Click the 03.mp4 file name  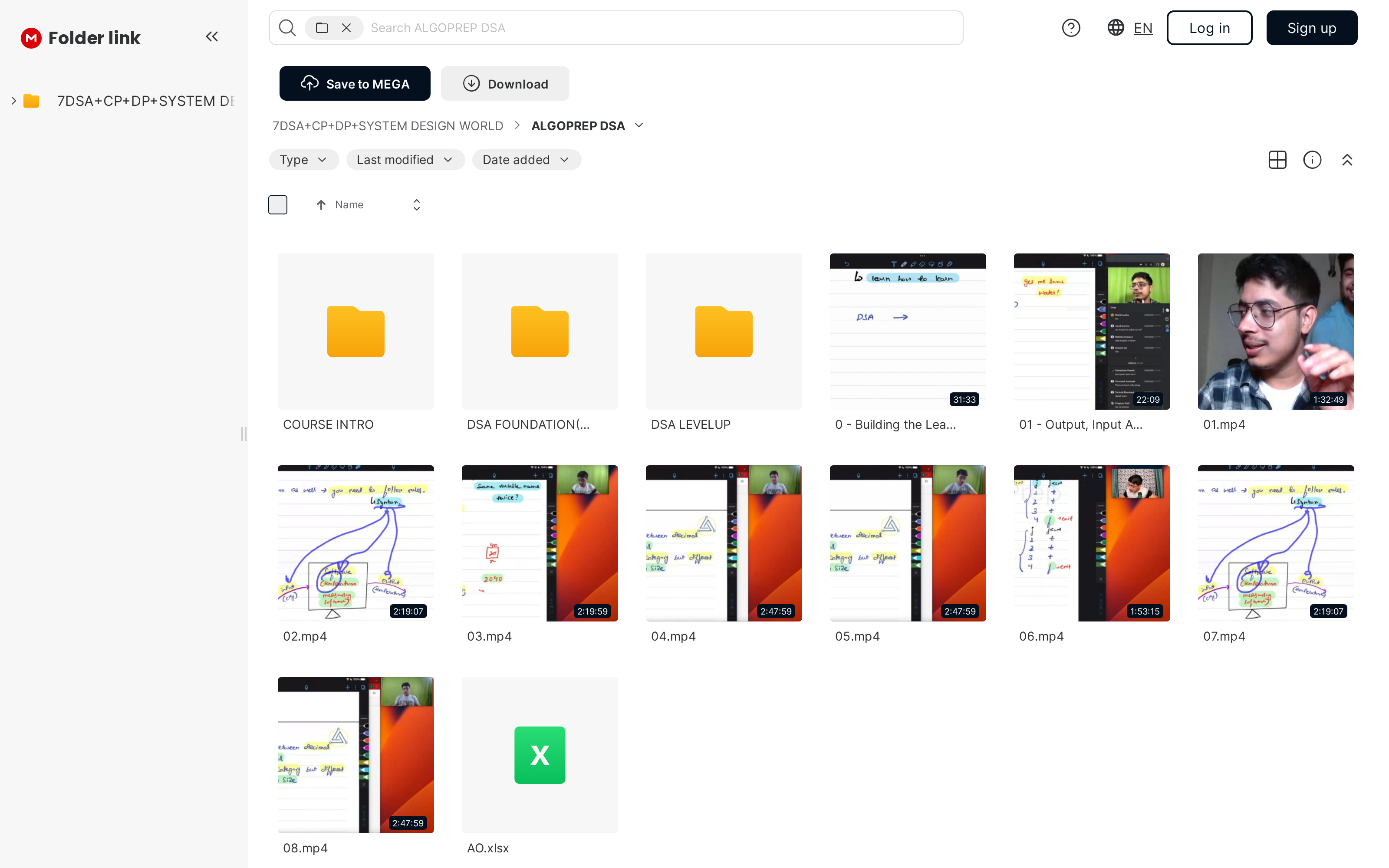click(489, 636)
